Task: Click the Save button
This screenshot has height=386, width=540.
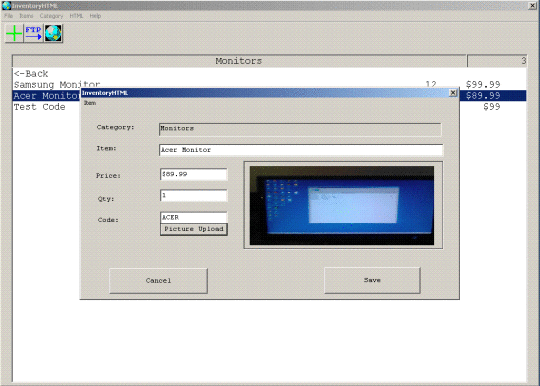Action: click(x=372, y=280)
